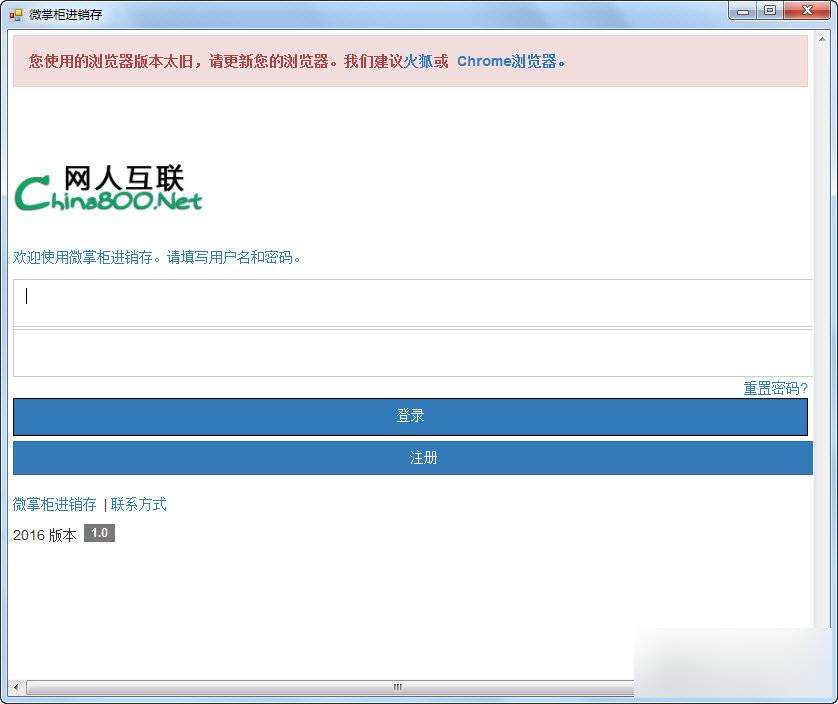Click the China800.Net logo image
Viewport: 838px width, 704px height.
[x=108, y=189]
